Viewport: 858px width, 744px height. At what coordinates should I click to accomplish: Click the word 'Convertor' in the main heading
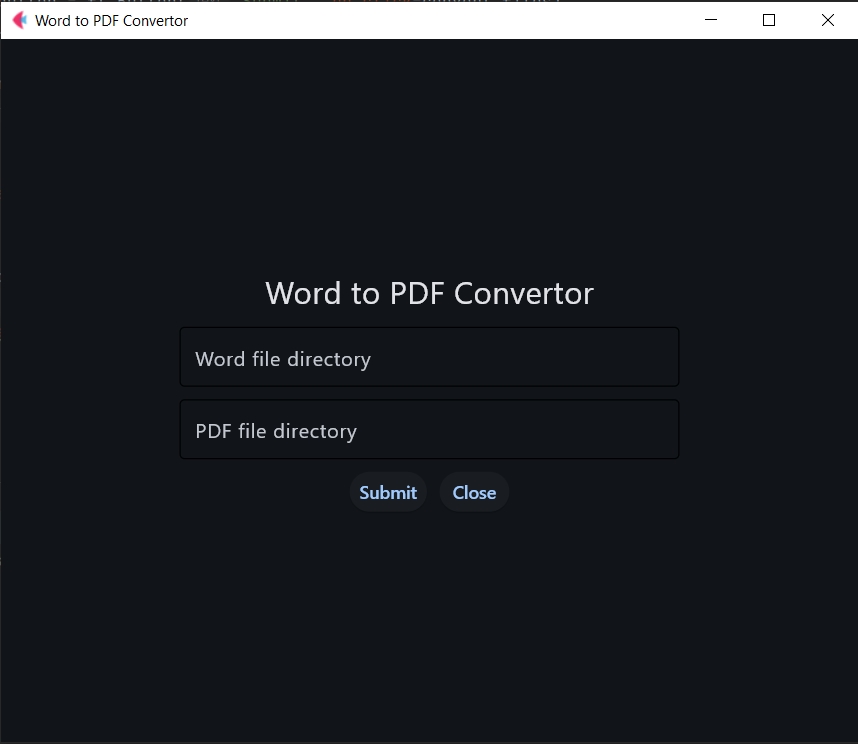(523, 293)
